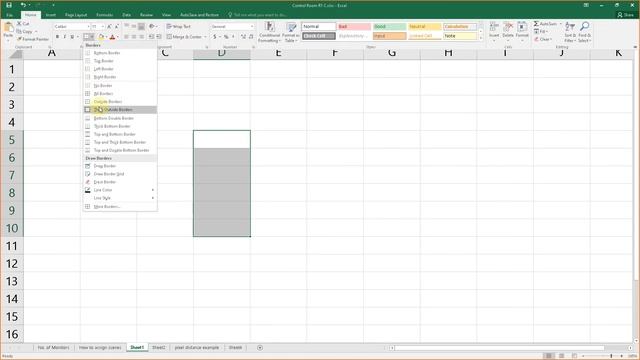
Task: Click the Borders button icon in the ribbon
Action: click(87, 37)
